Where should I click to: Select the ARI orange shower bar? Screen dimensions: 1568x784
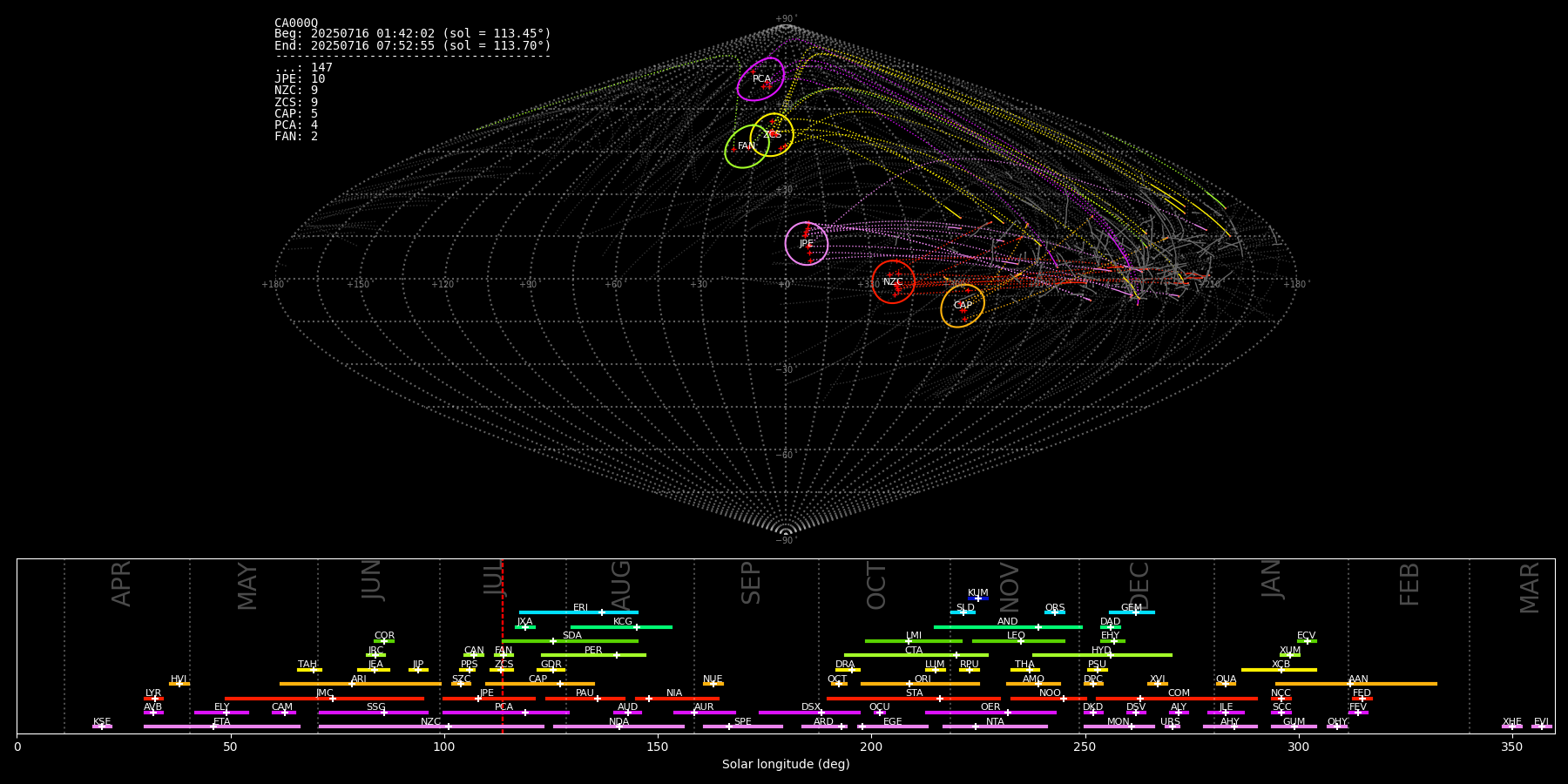click(x=360, y=684)
